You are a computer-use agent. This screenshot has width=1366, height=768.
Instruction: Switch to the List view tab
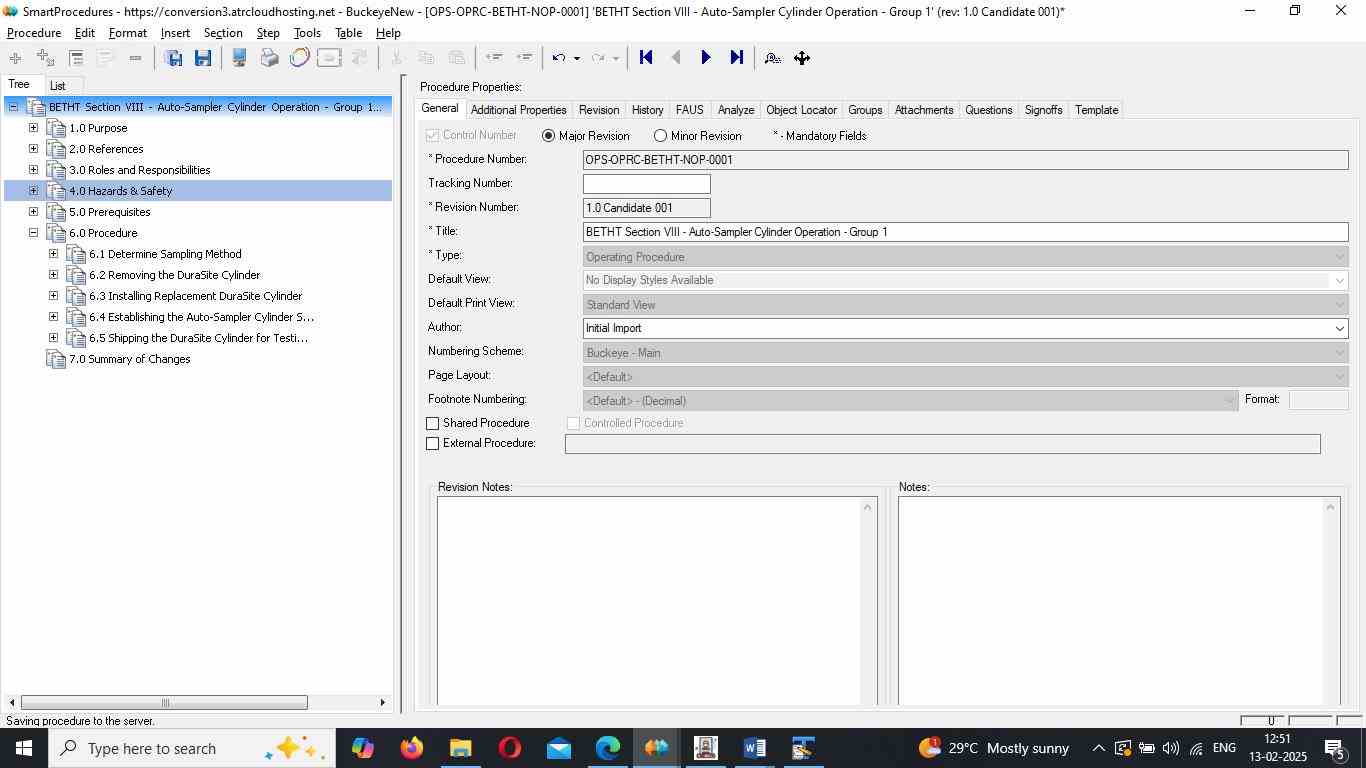pyautogui.click(x=58, y=86)
